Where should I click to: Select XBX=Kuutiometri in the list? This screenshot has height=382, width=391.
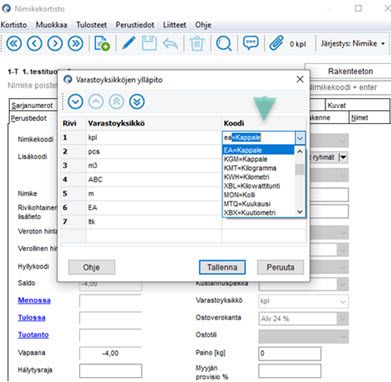(259, 213)
